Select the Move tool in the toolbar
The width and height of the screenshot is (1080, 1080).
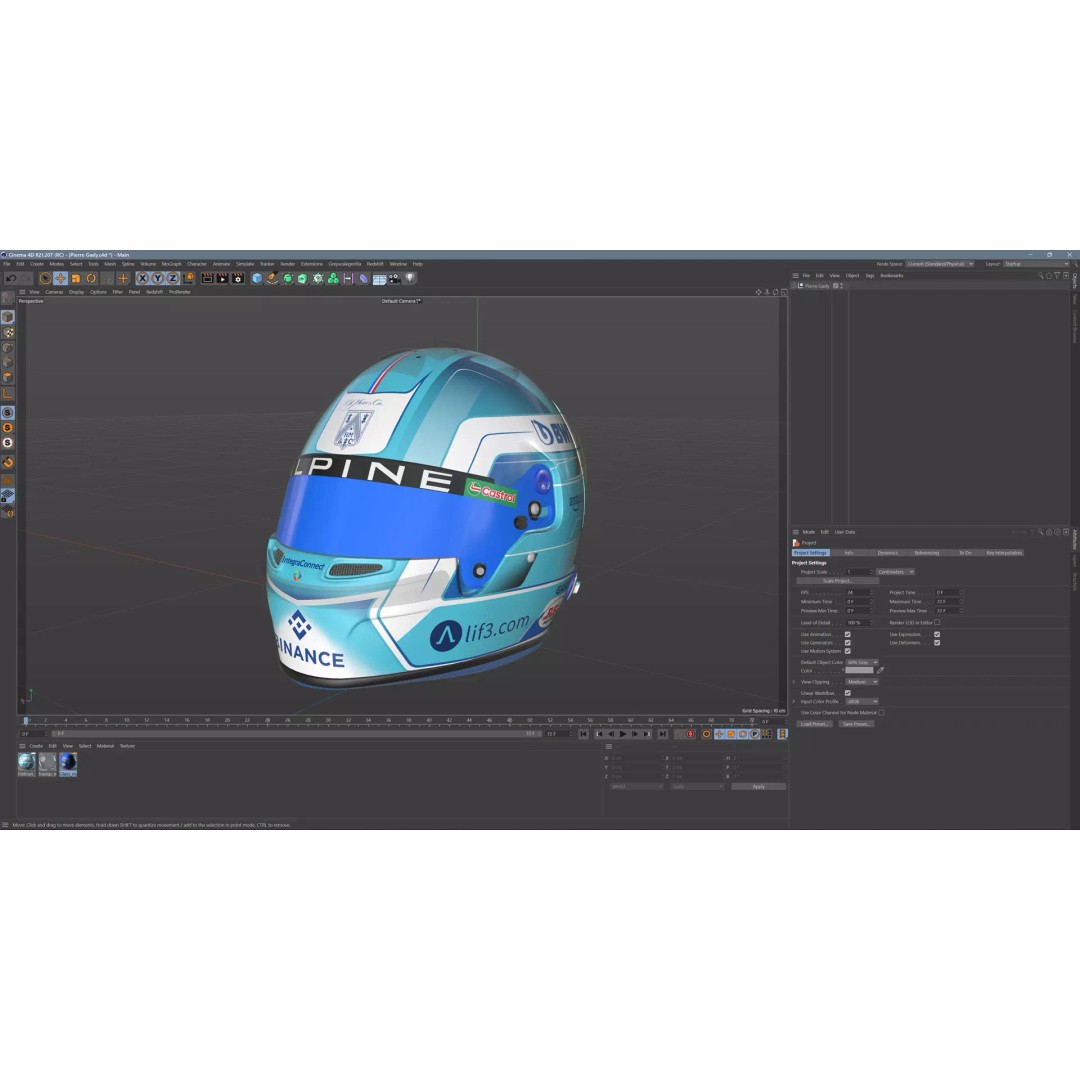pos(60,278)
